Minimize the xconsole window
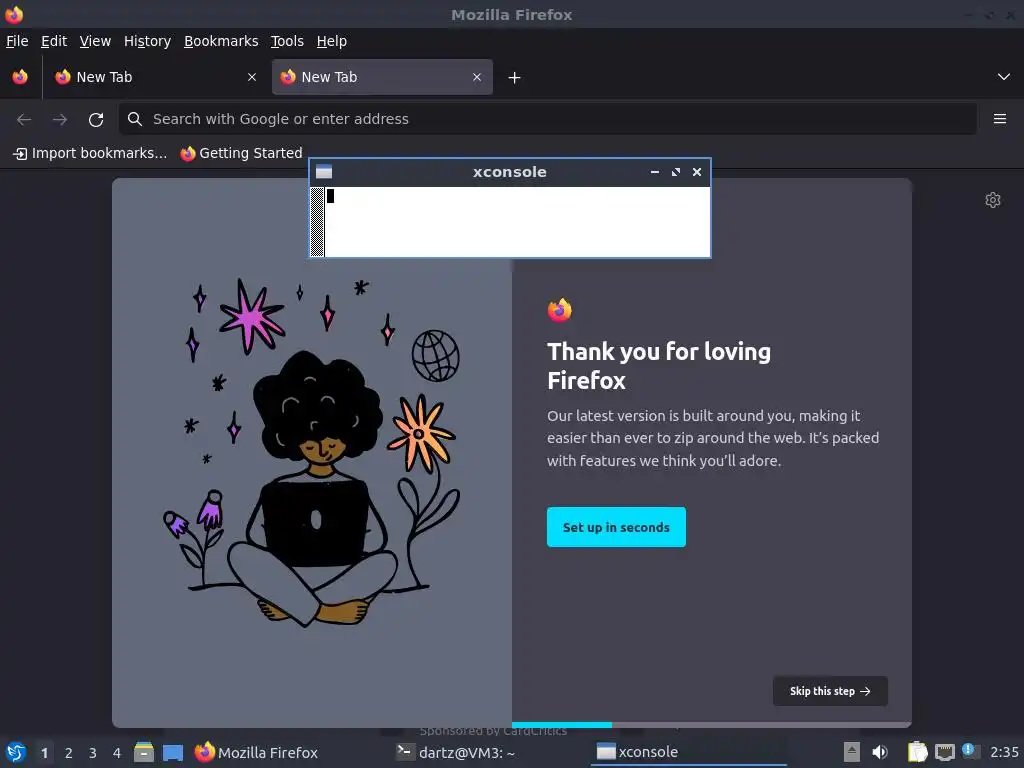 655,172
